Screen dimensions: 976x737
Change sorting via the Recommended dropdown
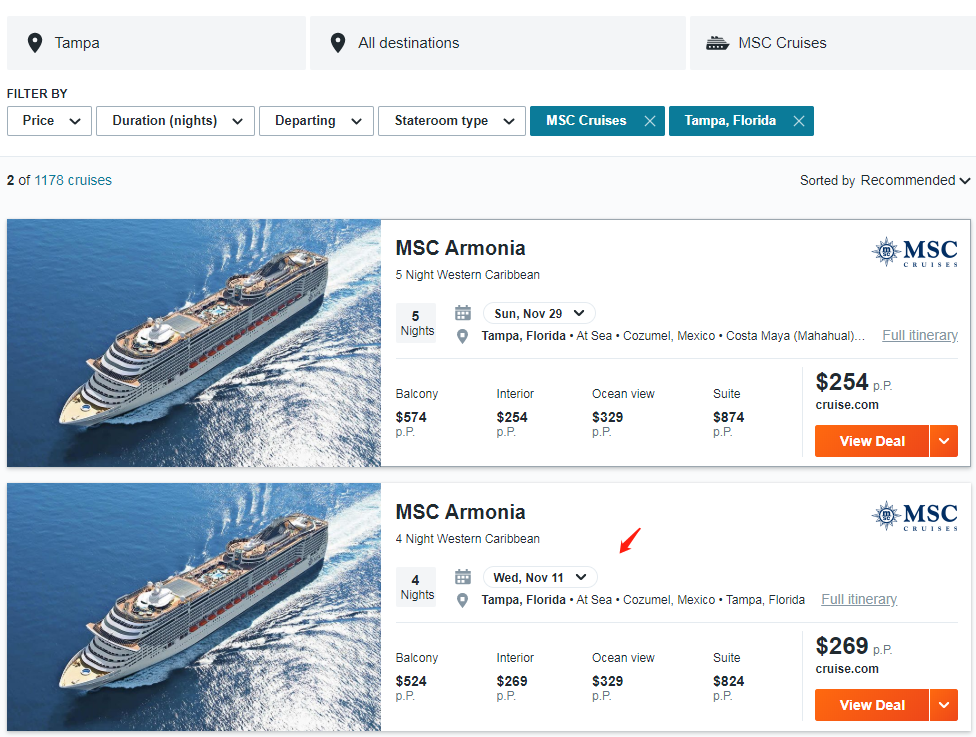(915, 181)
